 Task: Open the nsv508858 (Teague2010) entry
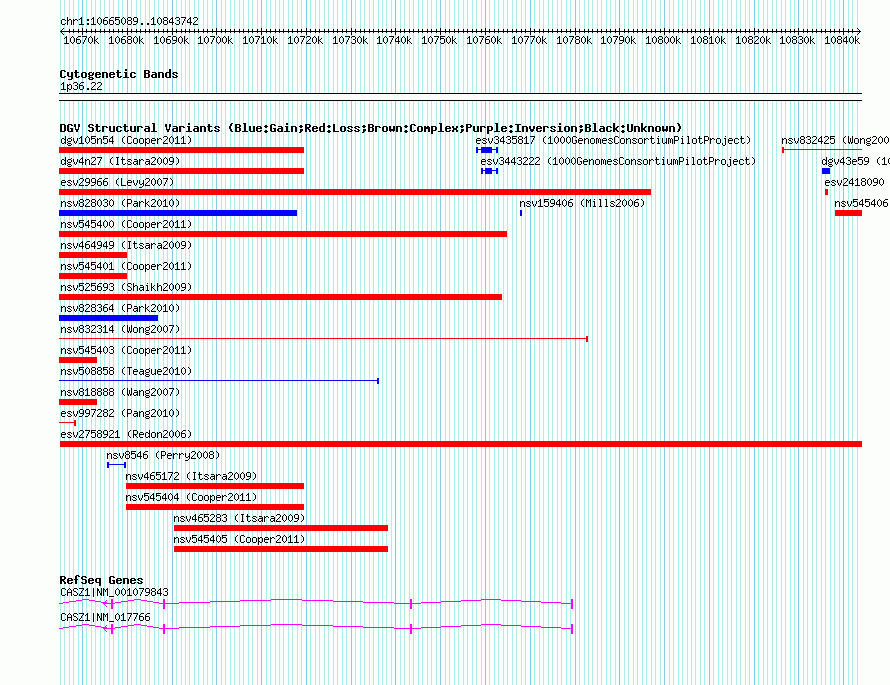click(x=126, y=371)
